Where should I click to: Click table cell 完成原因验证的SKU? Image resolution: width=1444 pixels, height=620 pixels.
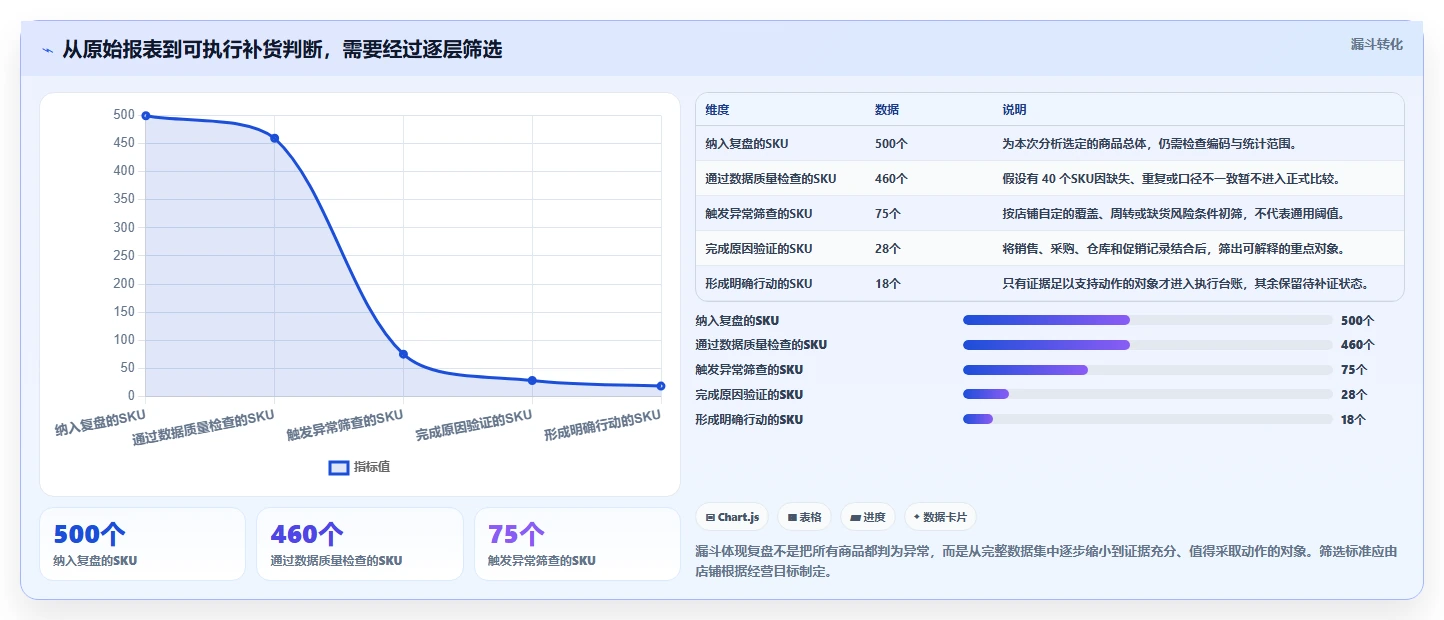(759, 249)
